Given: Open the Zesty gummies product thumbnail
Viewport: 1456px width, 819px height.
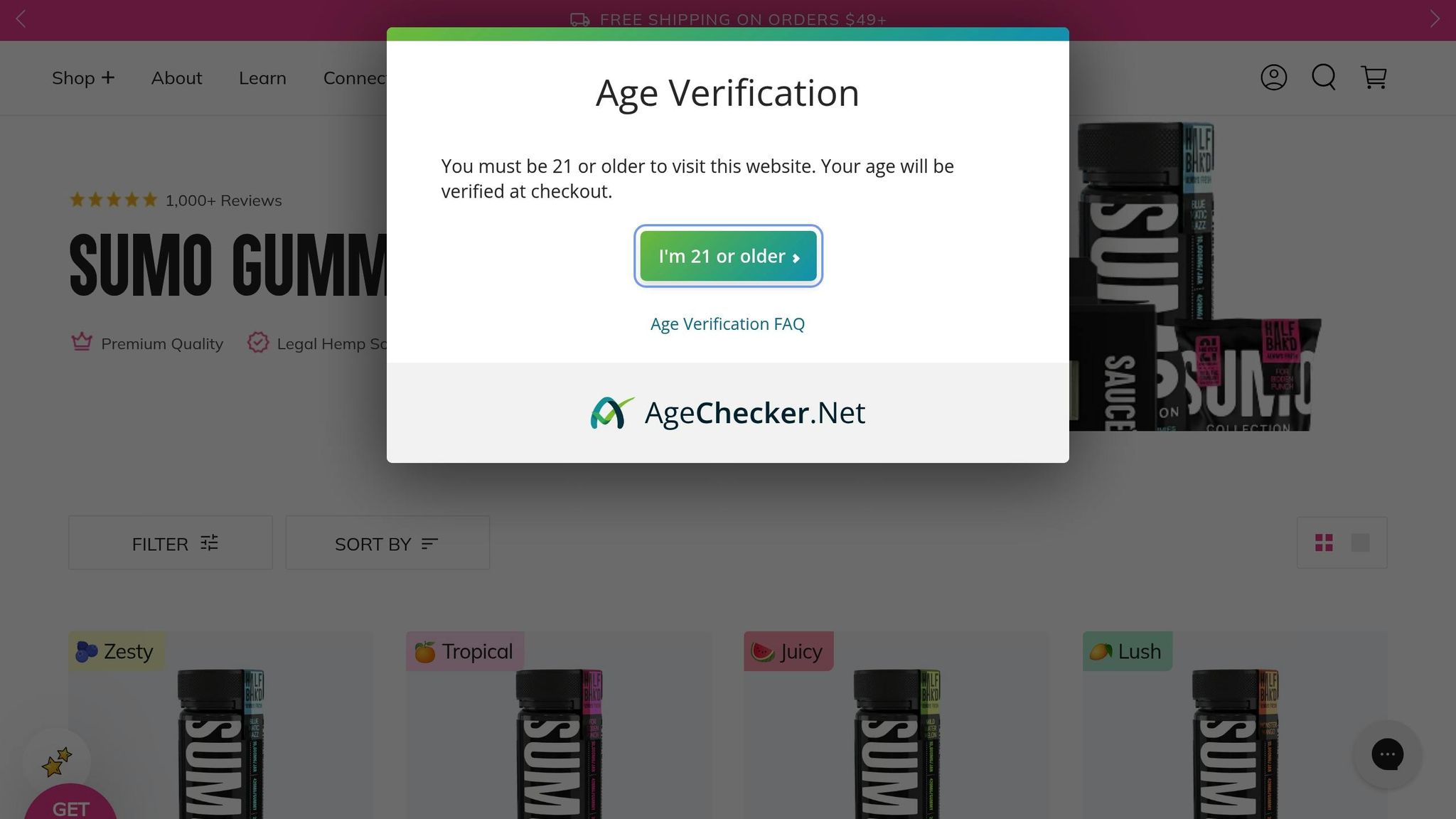Looking at the screenshot, I should click(220, 725).
